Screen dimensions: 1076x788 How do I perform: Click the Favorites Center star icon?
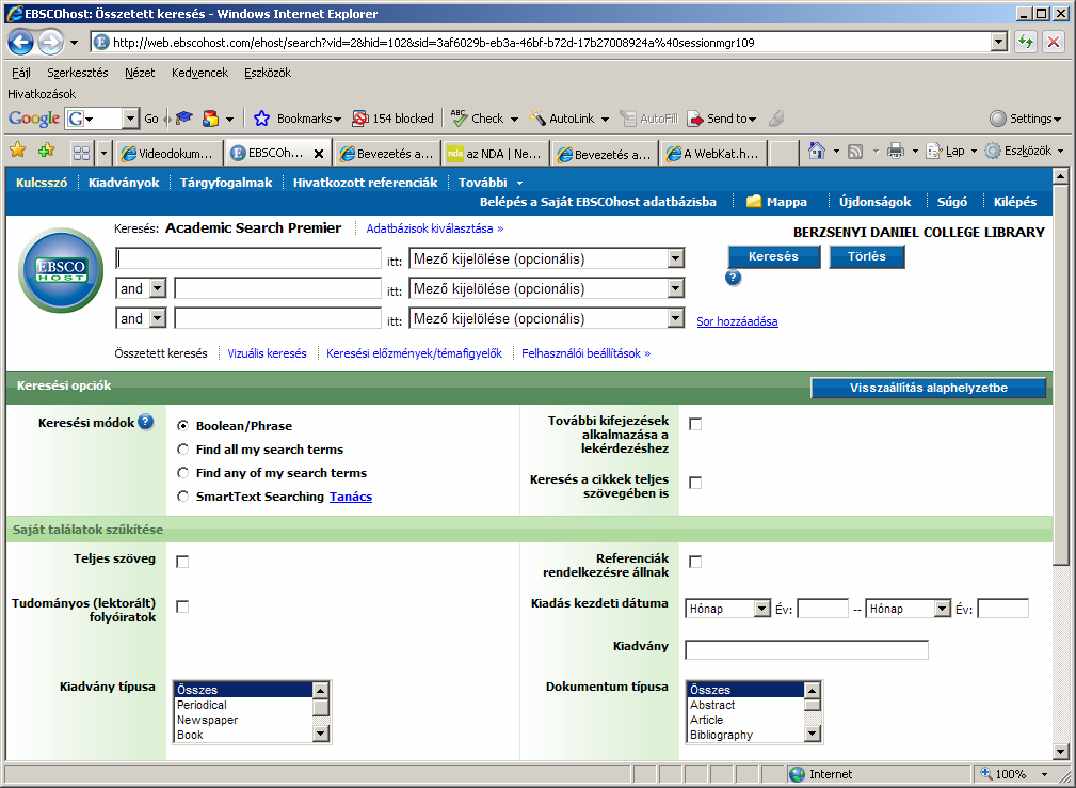point(18,150)
